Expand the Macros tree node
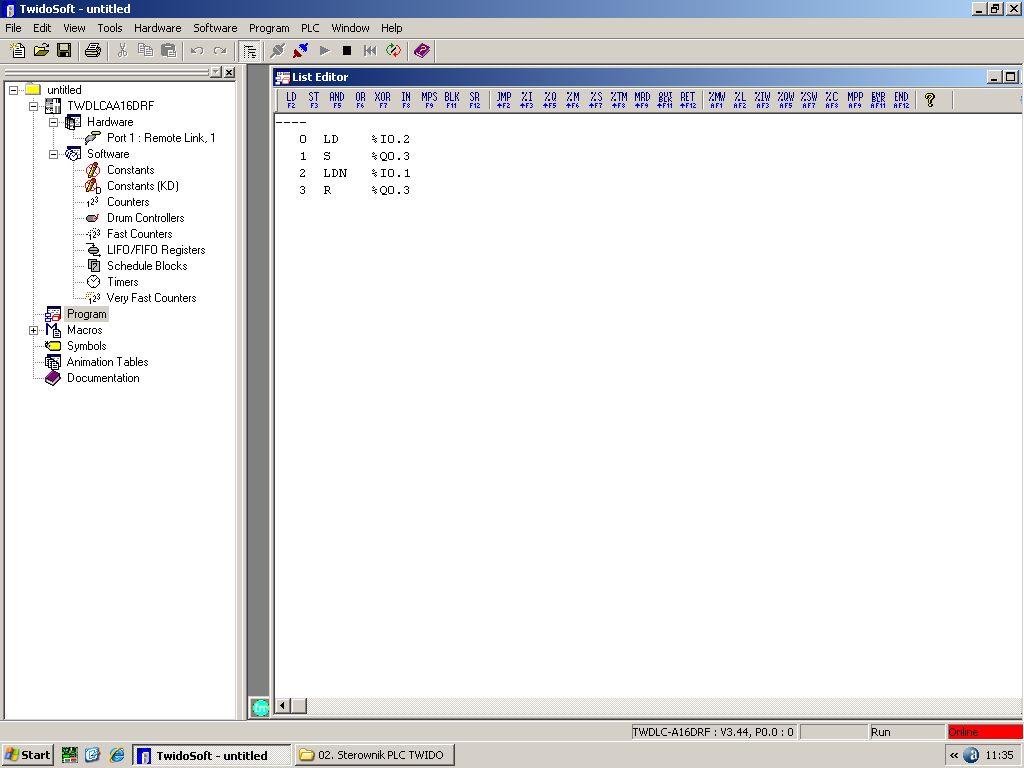Viewport: 1024px width, 768px height. point(34,330)
